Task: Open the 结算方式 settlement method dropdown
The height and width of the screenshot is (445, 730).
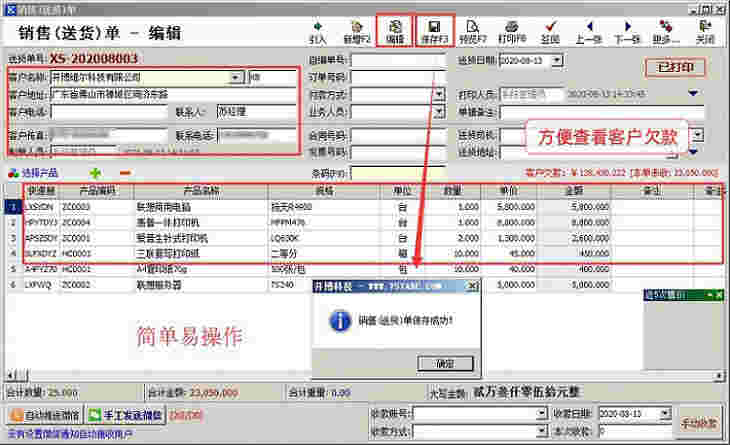Action: [x=439, y=94]
